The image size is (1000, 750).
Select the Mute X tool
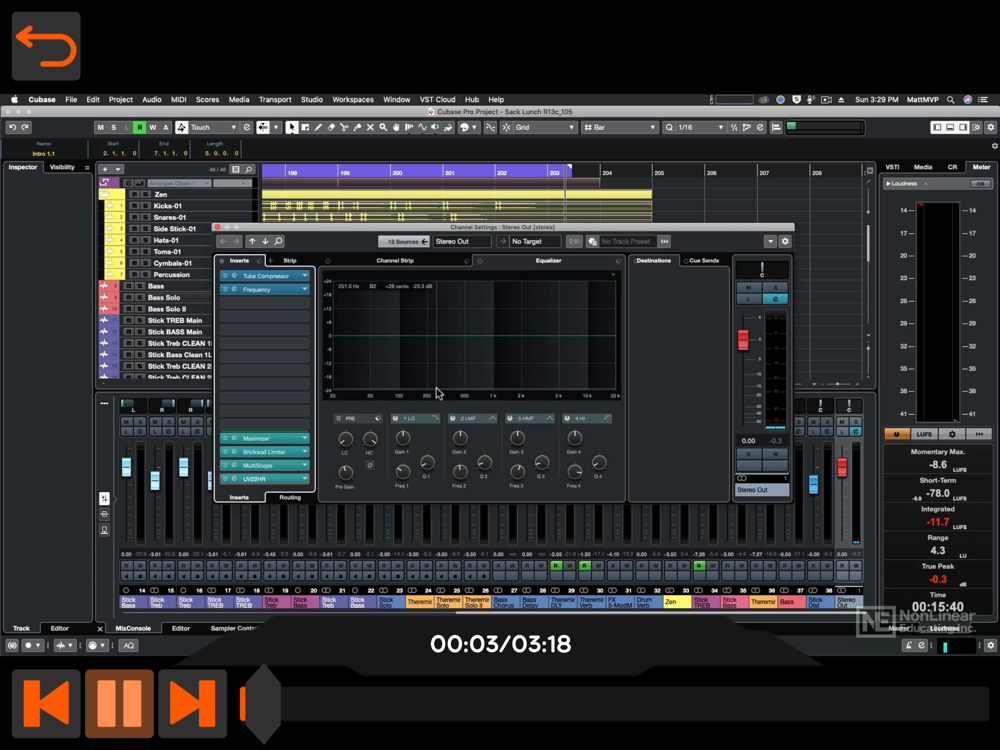point(370,128)
